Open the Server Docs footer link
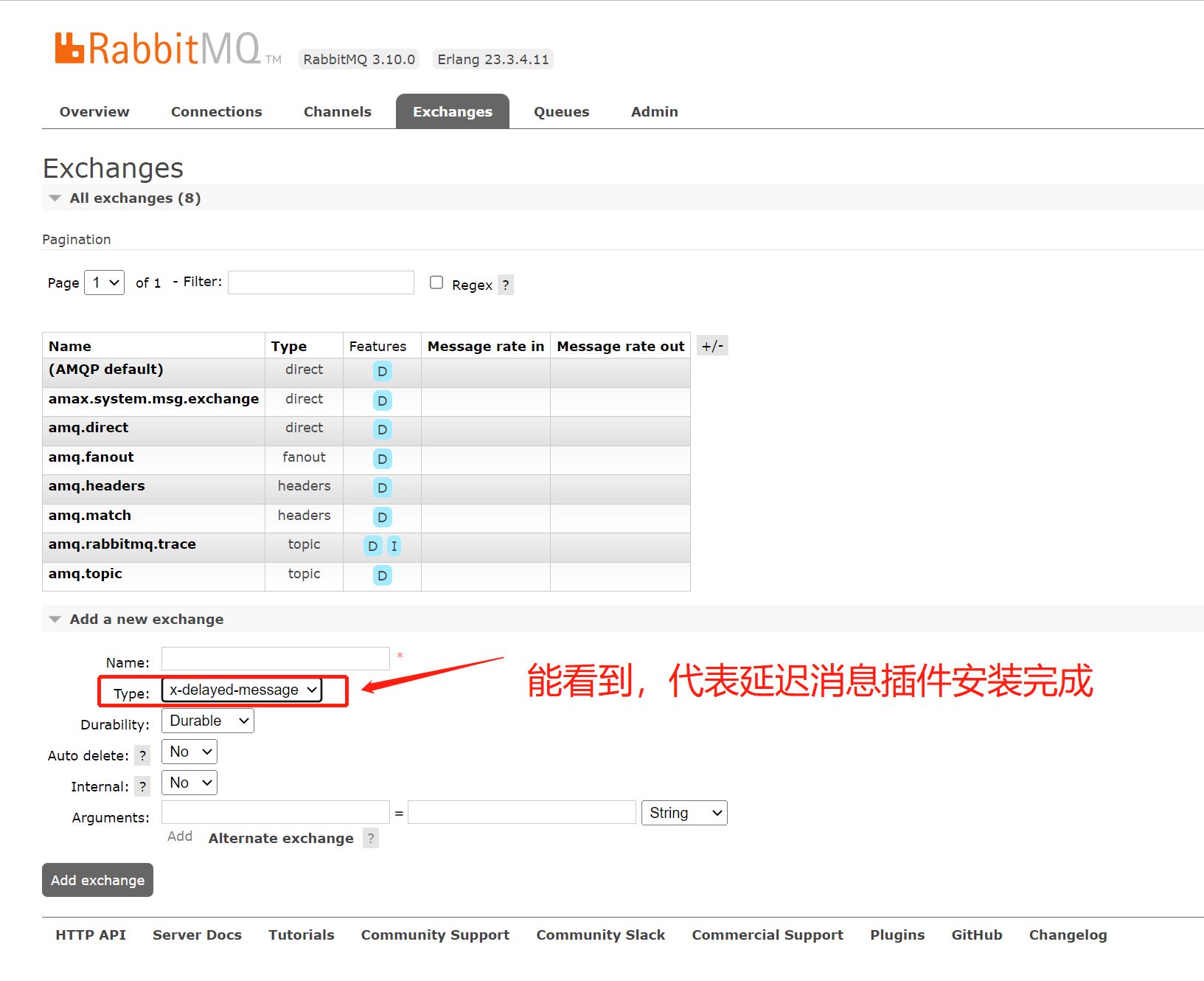This screenshot has height=981, width=1204. [197, 935]
